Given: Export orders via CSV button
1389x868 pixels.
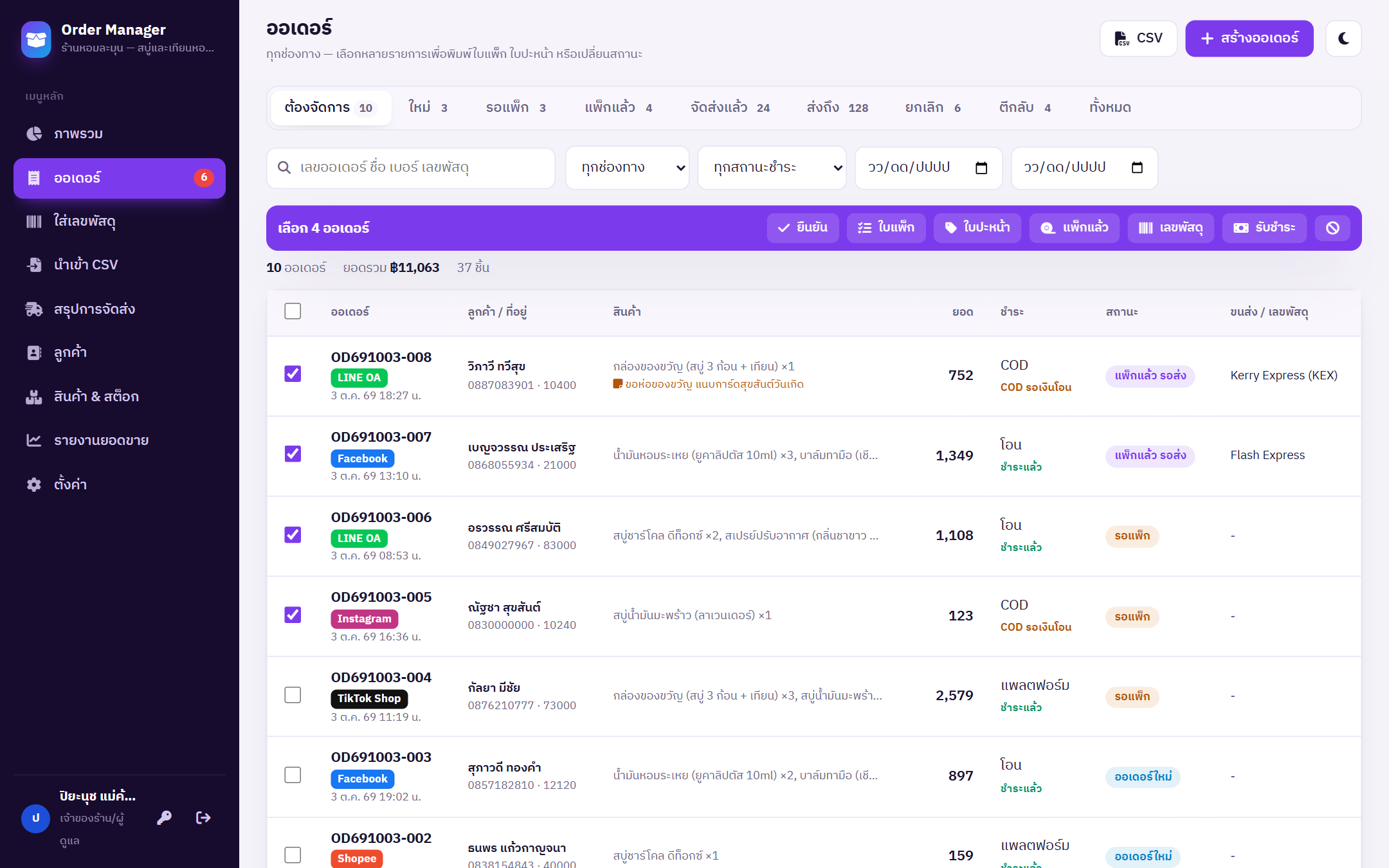Looking at the screenshot, I should [1138, 39].
